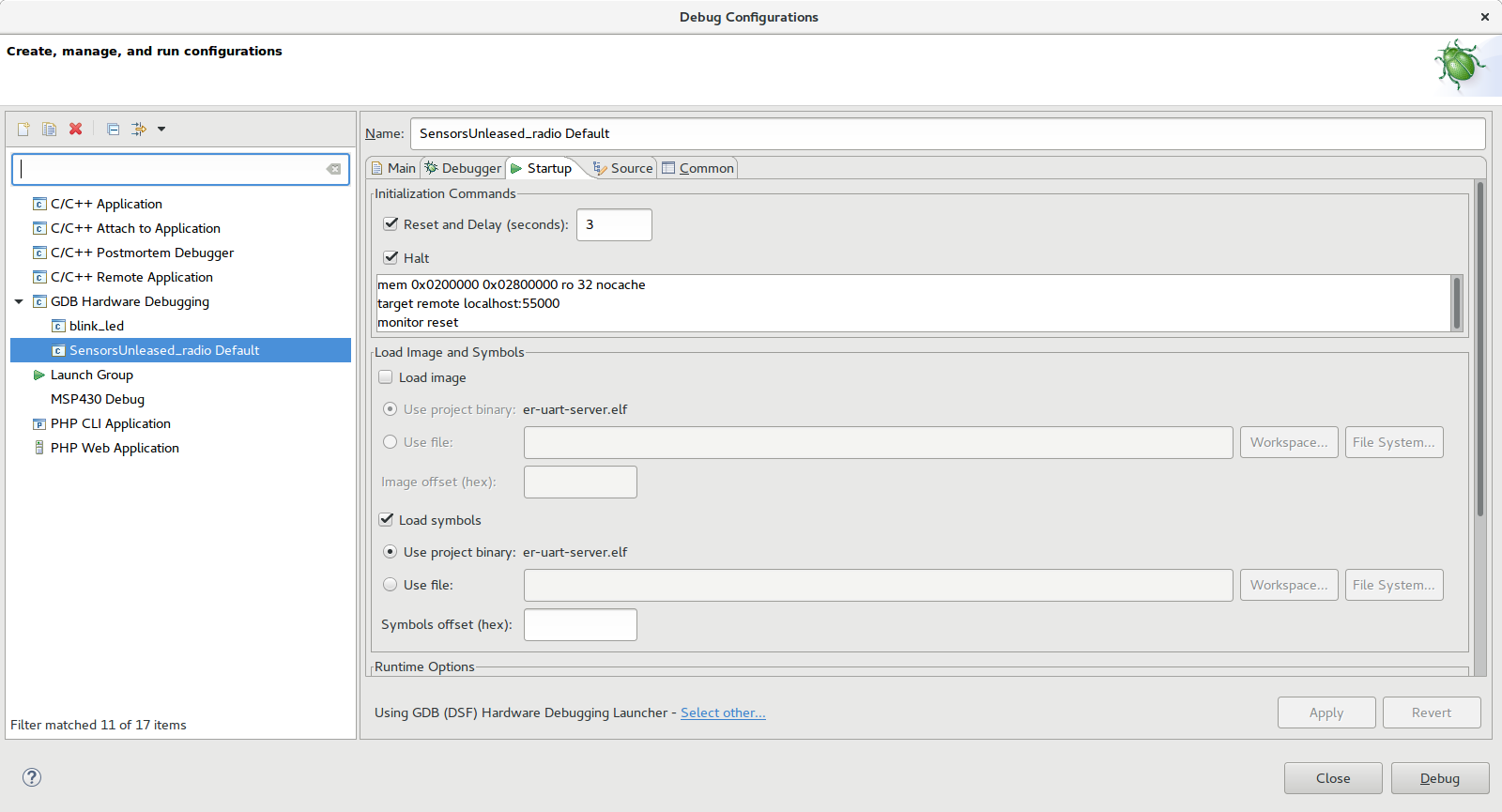The height and width of the screenshot is (812, 1502).
Task: Select the blink_led configuration
Action: click(97, 326)
